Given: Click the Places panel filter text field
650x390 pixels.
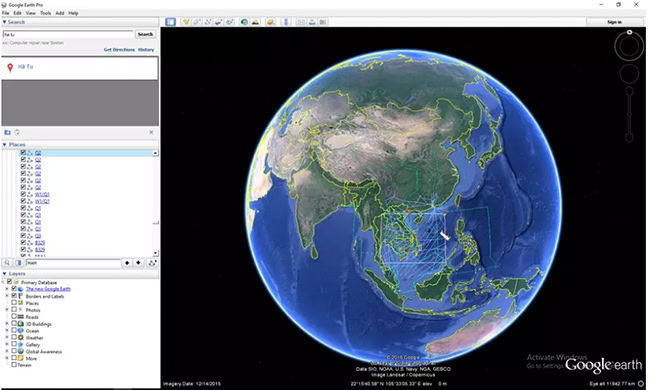Looking at the screenshot, I should click(x=73, y=263).
